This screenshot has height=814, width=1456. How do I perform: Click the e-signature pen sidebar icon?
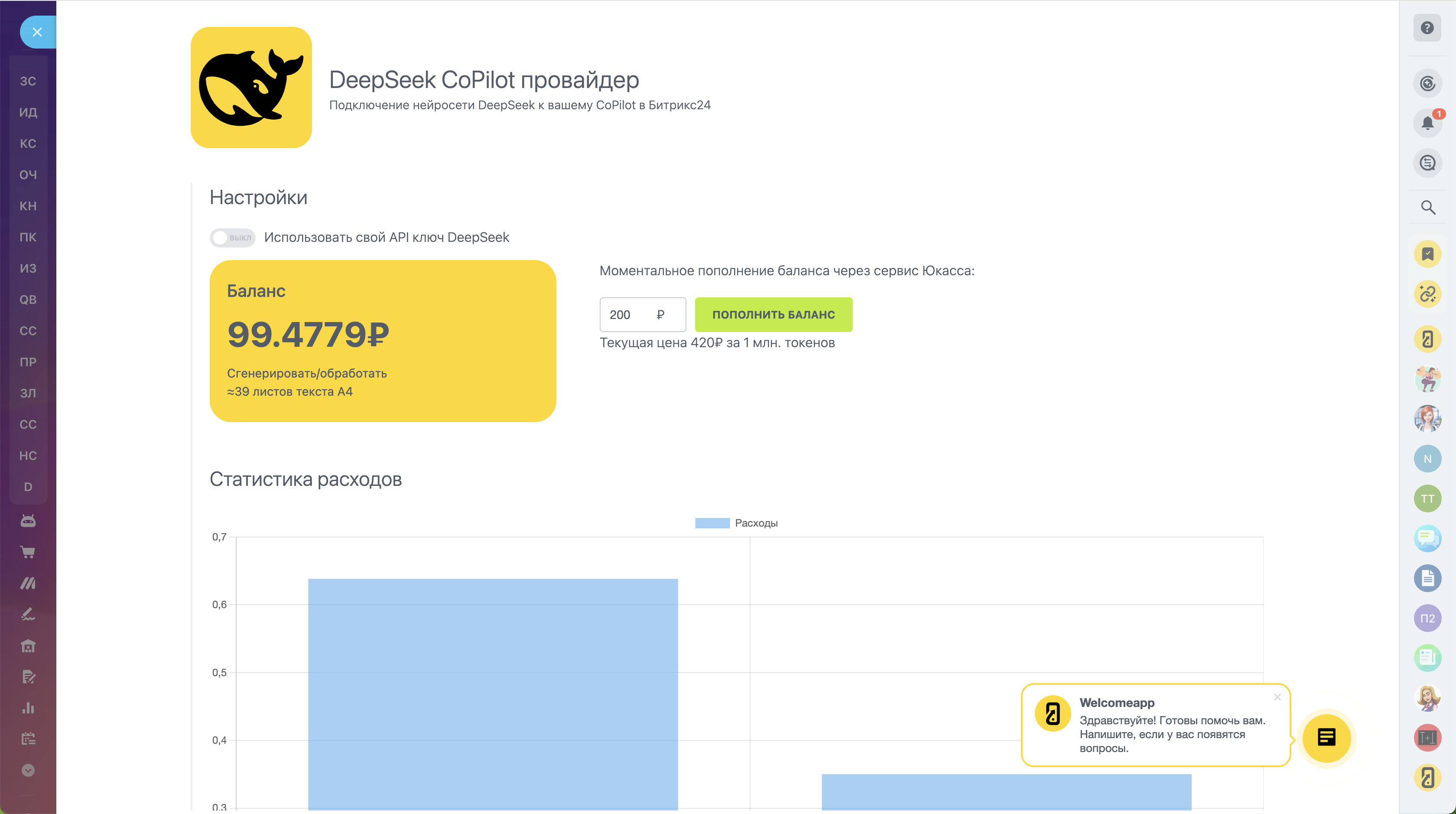pyautogui.click(x=28, y=614)
